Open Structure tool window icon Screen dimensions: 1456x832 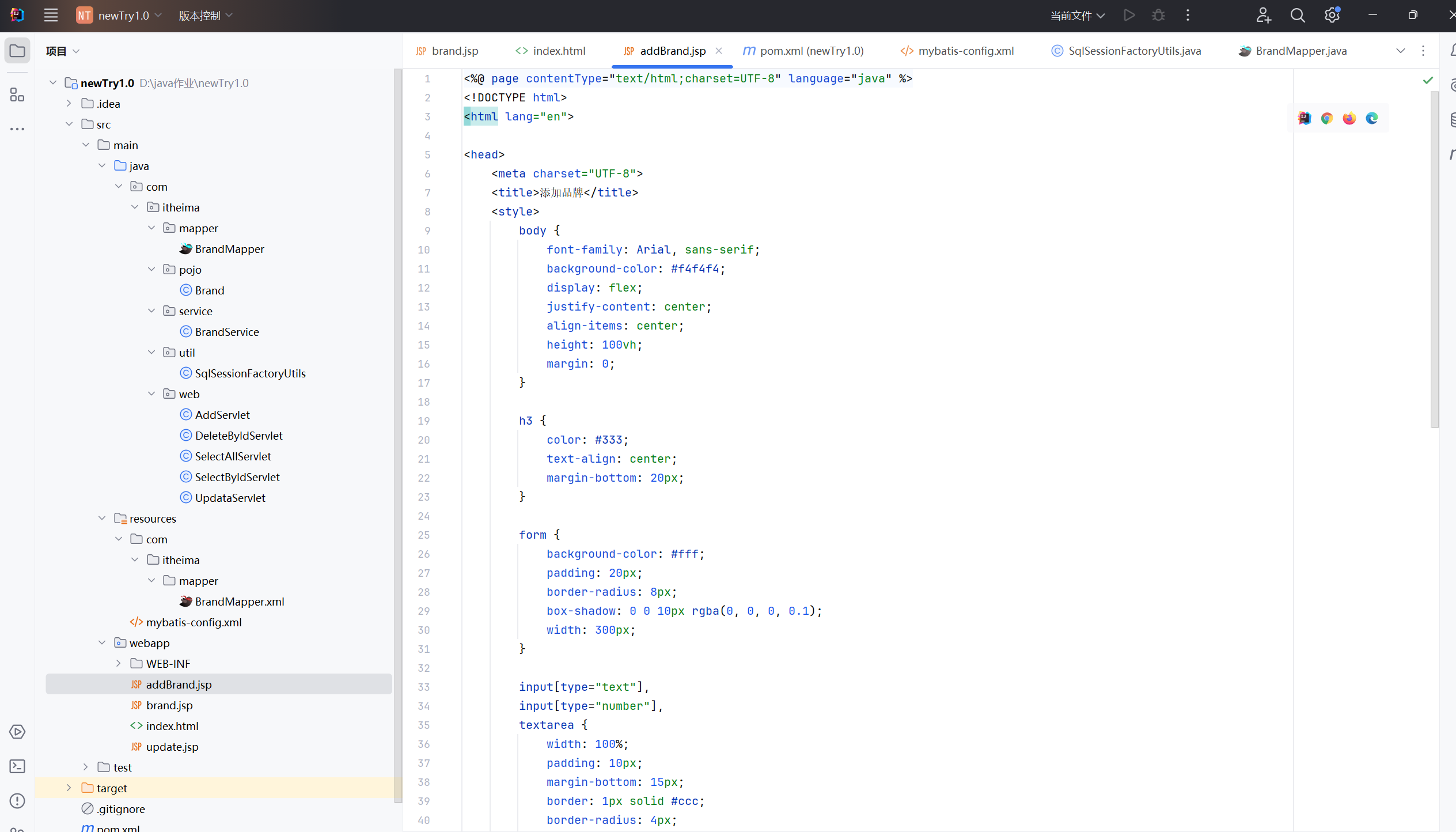click(x=17, y=94)
